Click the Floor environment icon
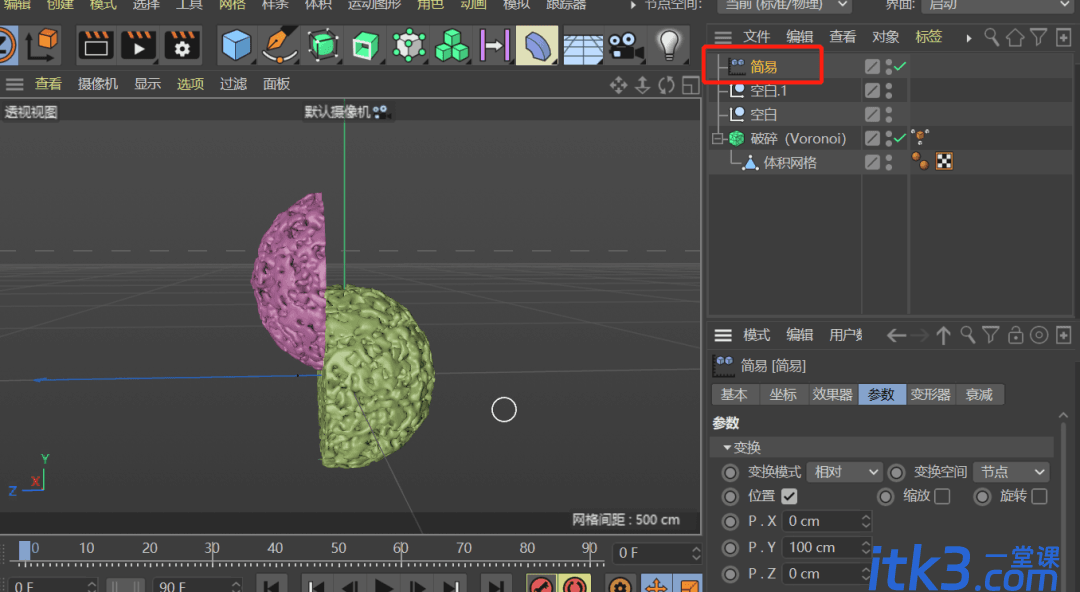The image size is (1080, 592). (x=582, y=47)
